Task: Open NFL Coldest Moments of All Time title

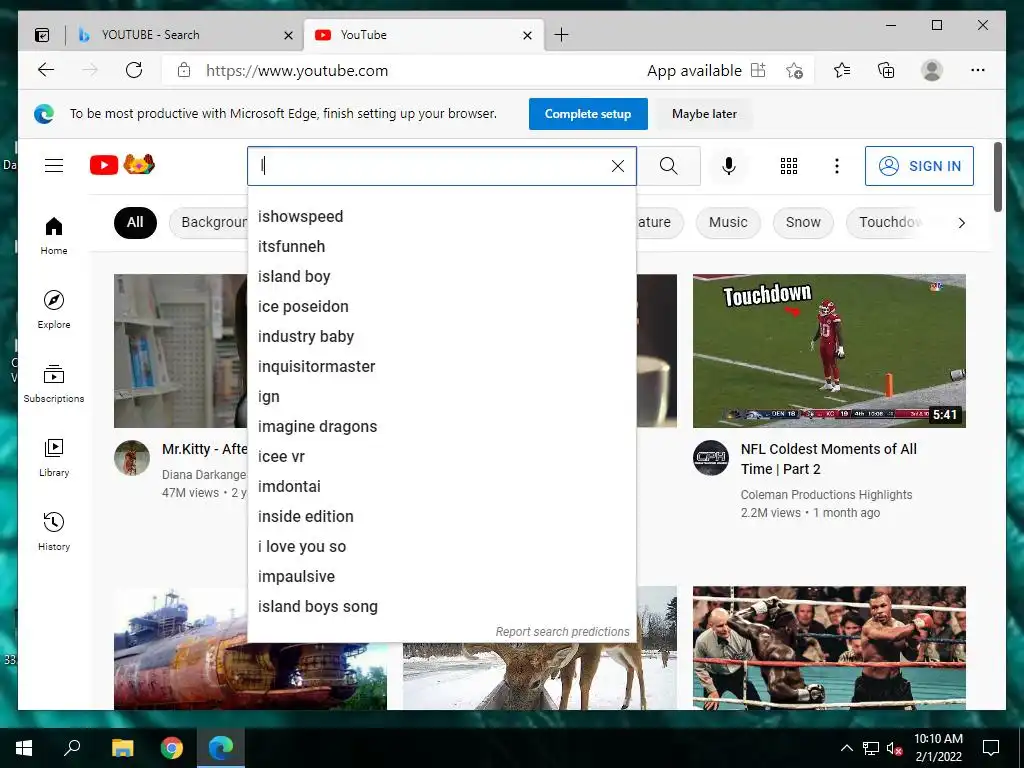Action: tap(829, 459)
